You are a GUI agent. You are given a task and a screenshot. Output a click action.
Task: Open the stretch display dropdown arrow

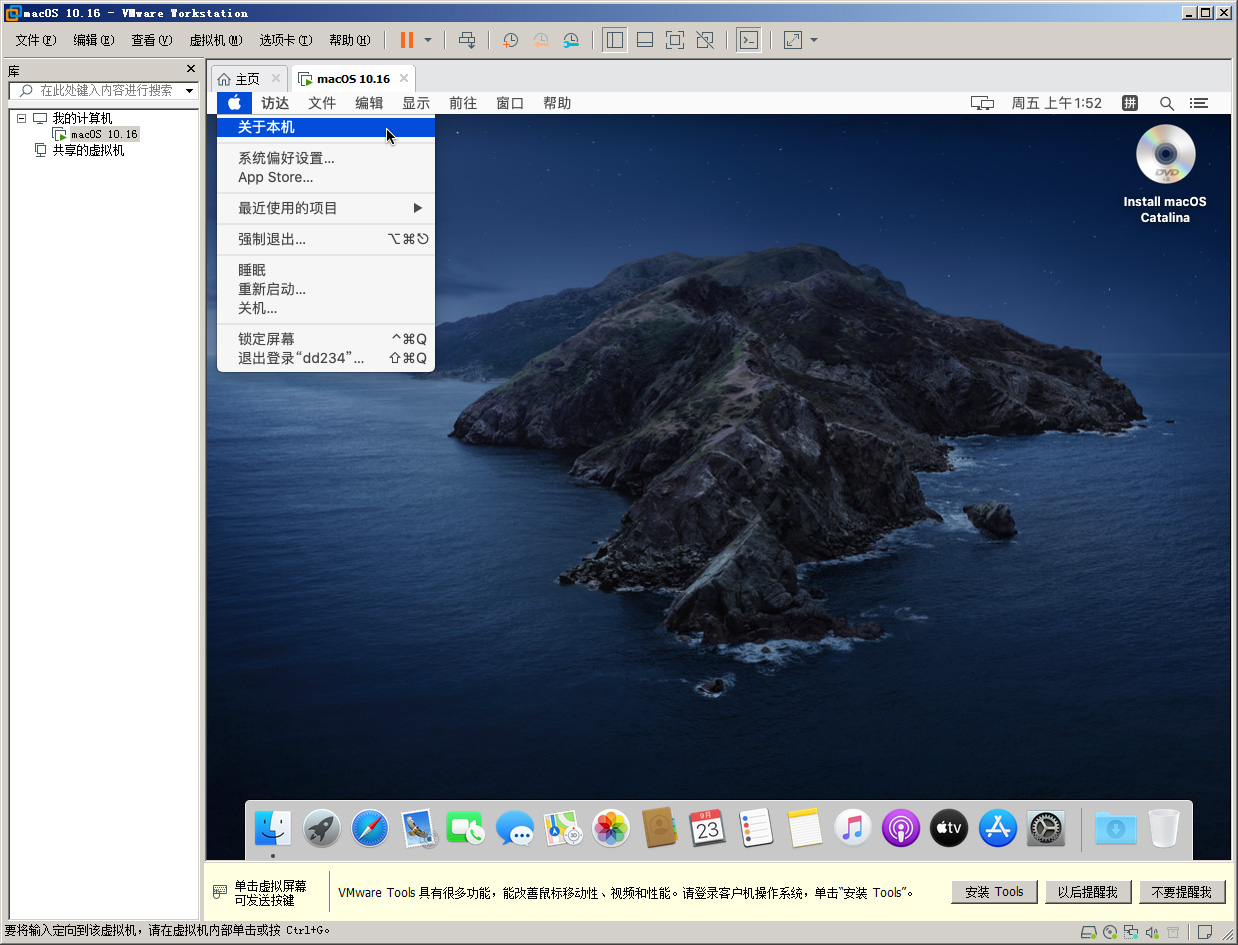[x=814, y=40]
